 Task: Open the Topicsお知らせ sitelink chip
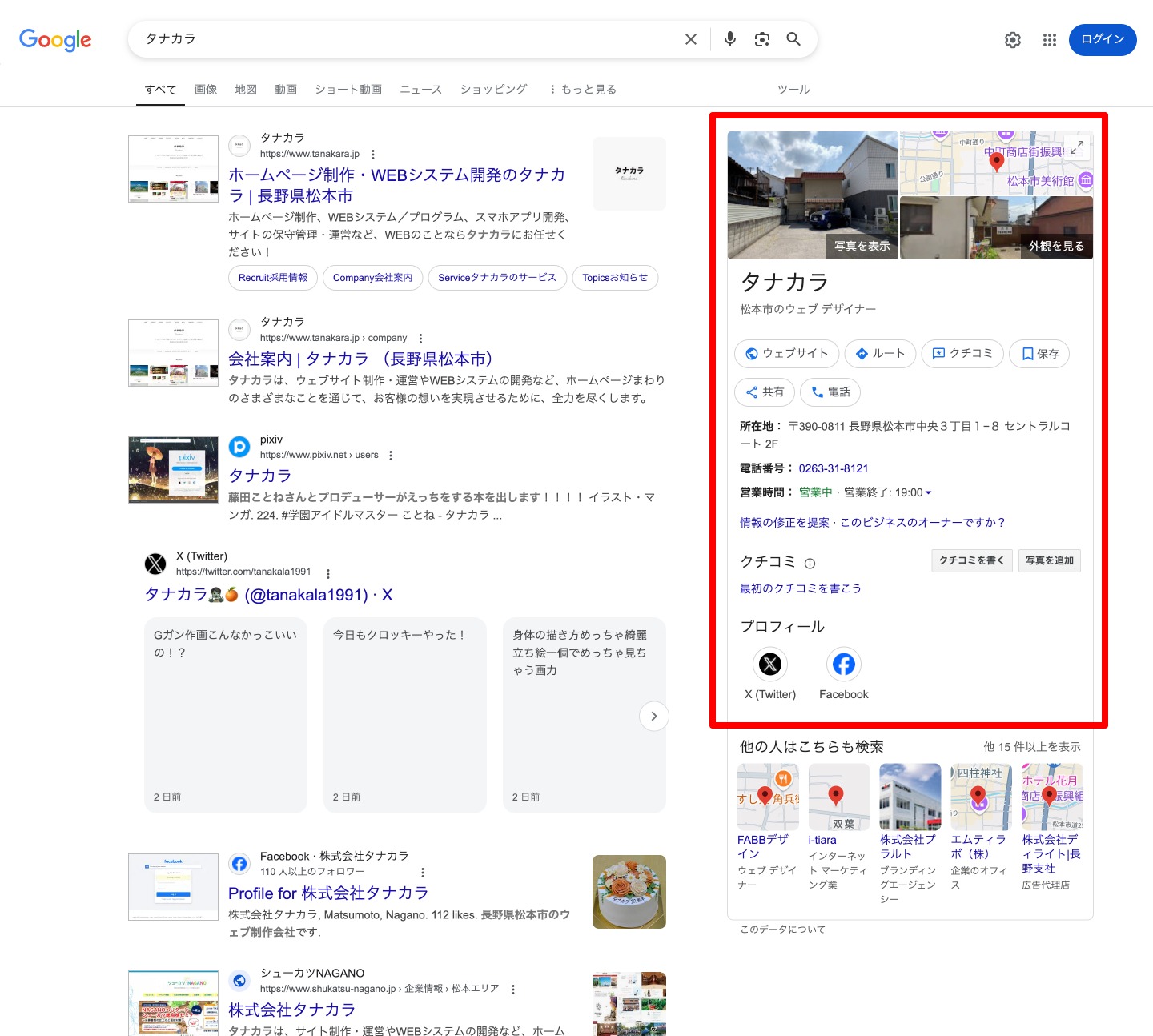615,278
